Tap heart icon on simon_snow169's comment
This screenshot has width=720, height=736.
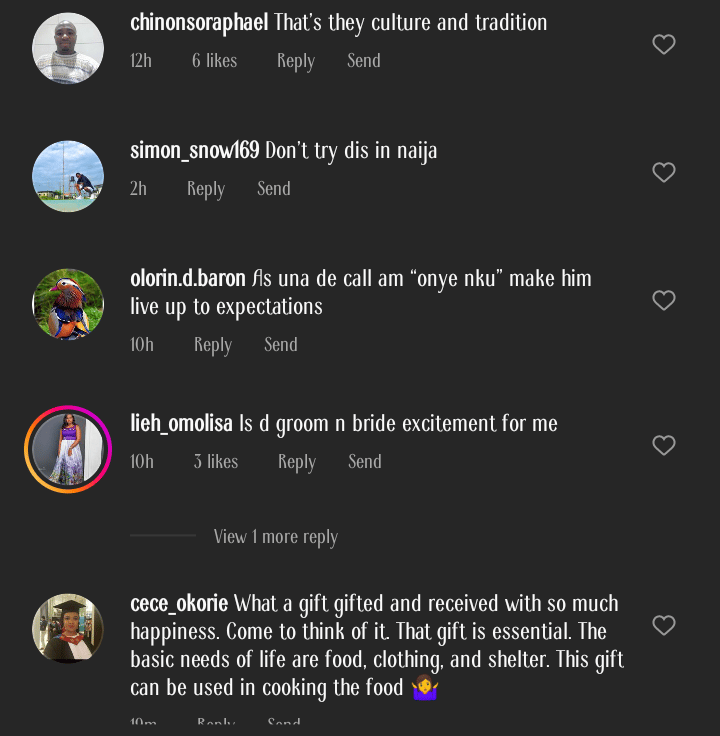click(664, 173)
